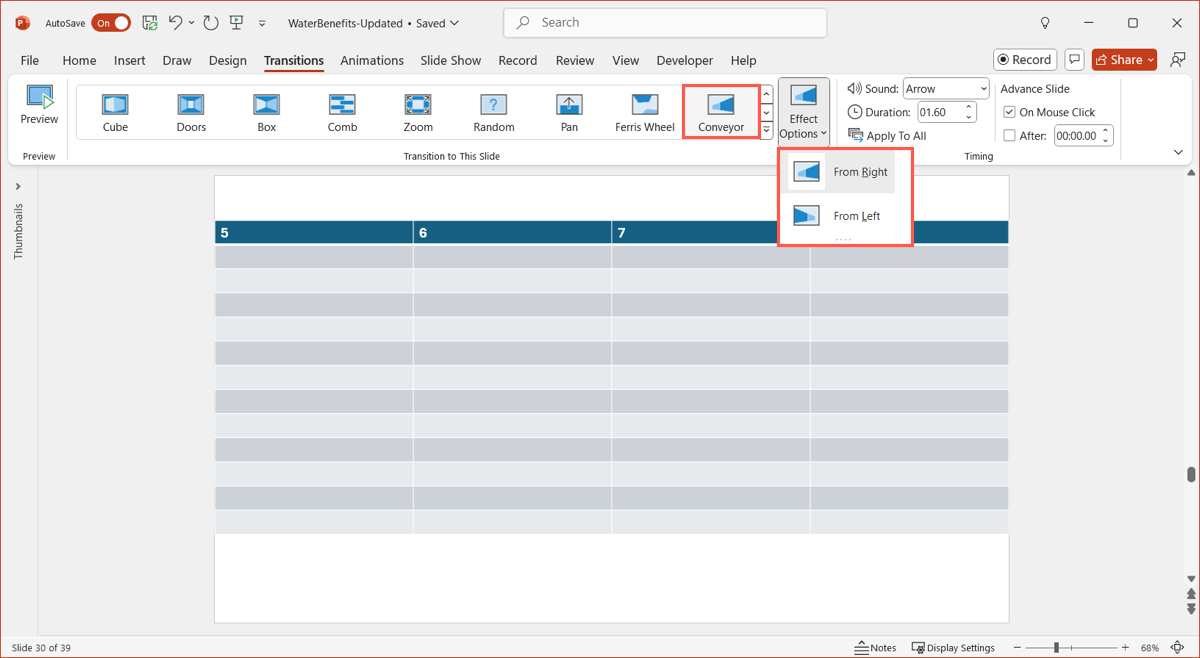Open the Animations tab
Viewport: 1200px width, 658px height.
coord(372,60)
